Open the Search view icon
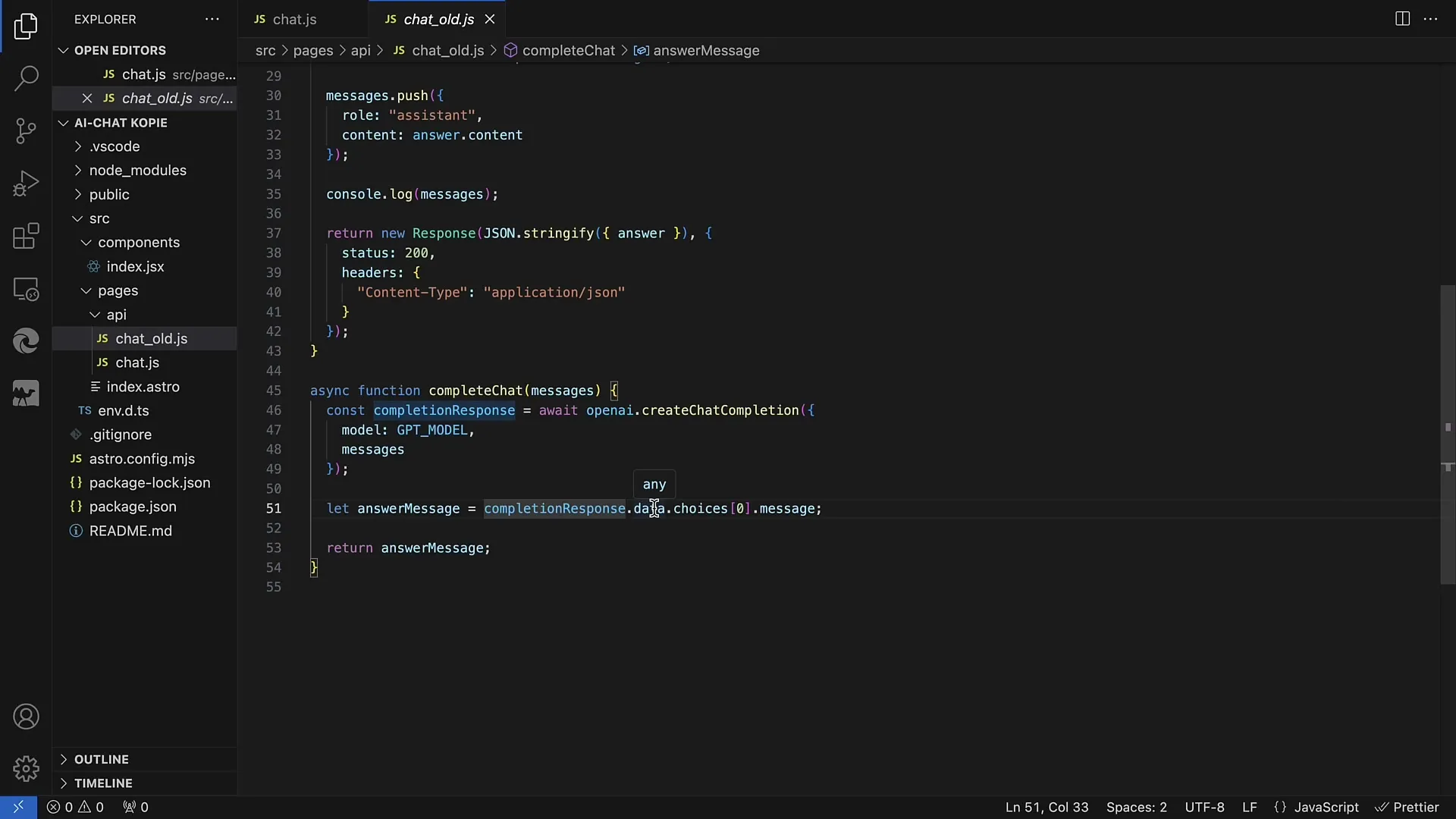1456x819 pixels. pos(26,78)
